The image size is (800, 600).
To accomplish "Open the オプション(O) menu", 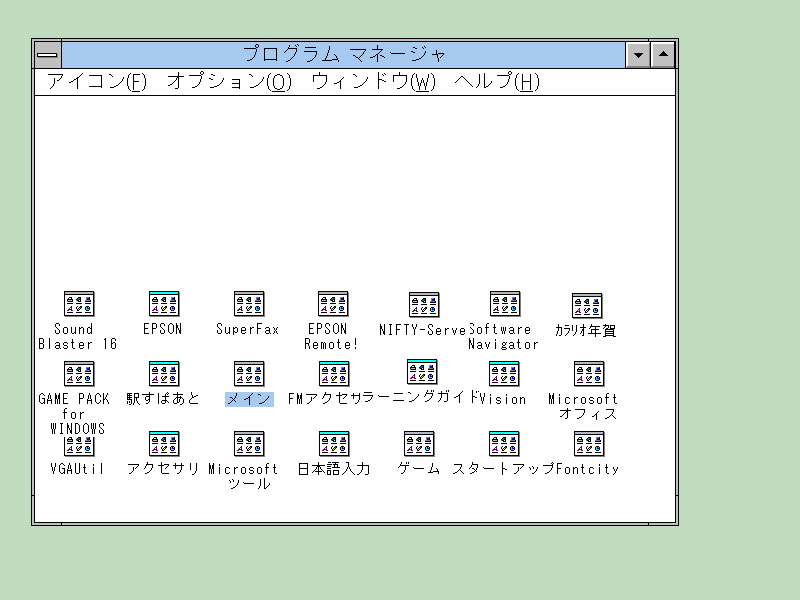I will (229, 81).
